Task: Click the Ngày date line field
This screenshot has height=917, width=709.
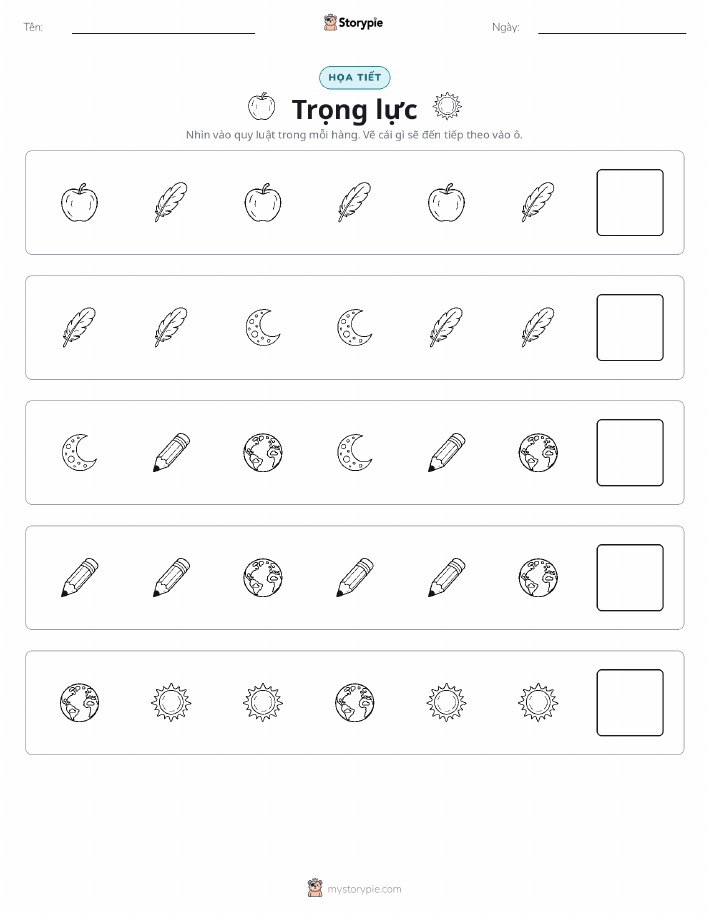Action: tap(612, 28)
